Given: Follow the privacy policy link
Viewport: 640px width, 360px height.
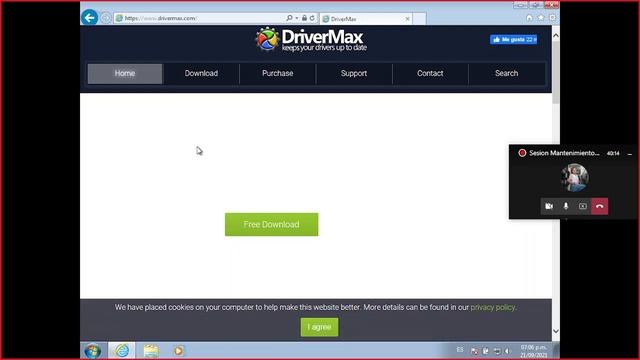Looking at the screenshot, I should point(493,307).
